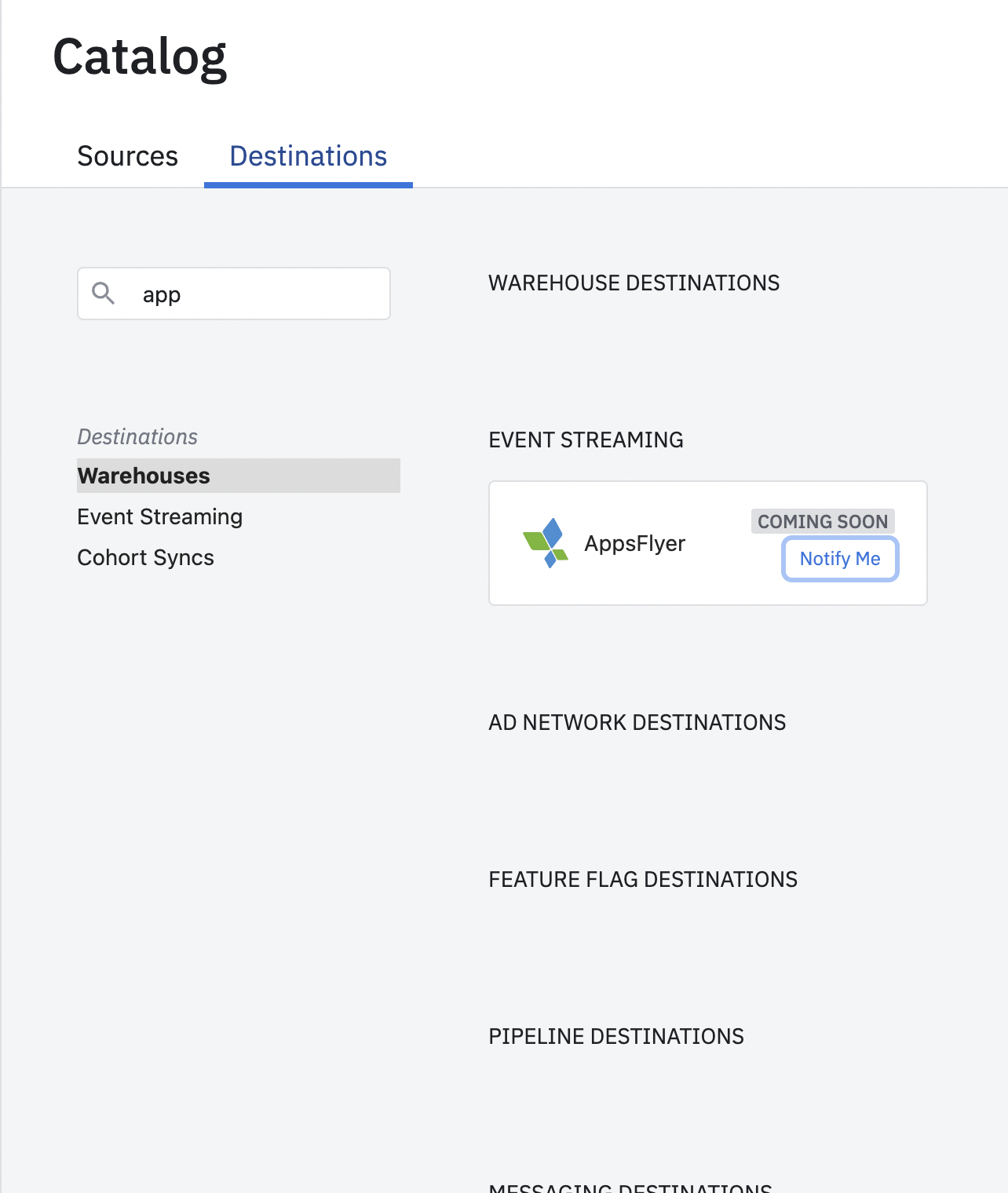1008x1193 pixels.
Task: Focus the catalog search field containing "app"
Action: 259,294
